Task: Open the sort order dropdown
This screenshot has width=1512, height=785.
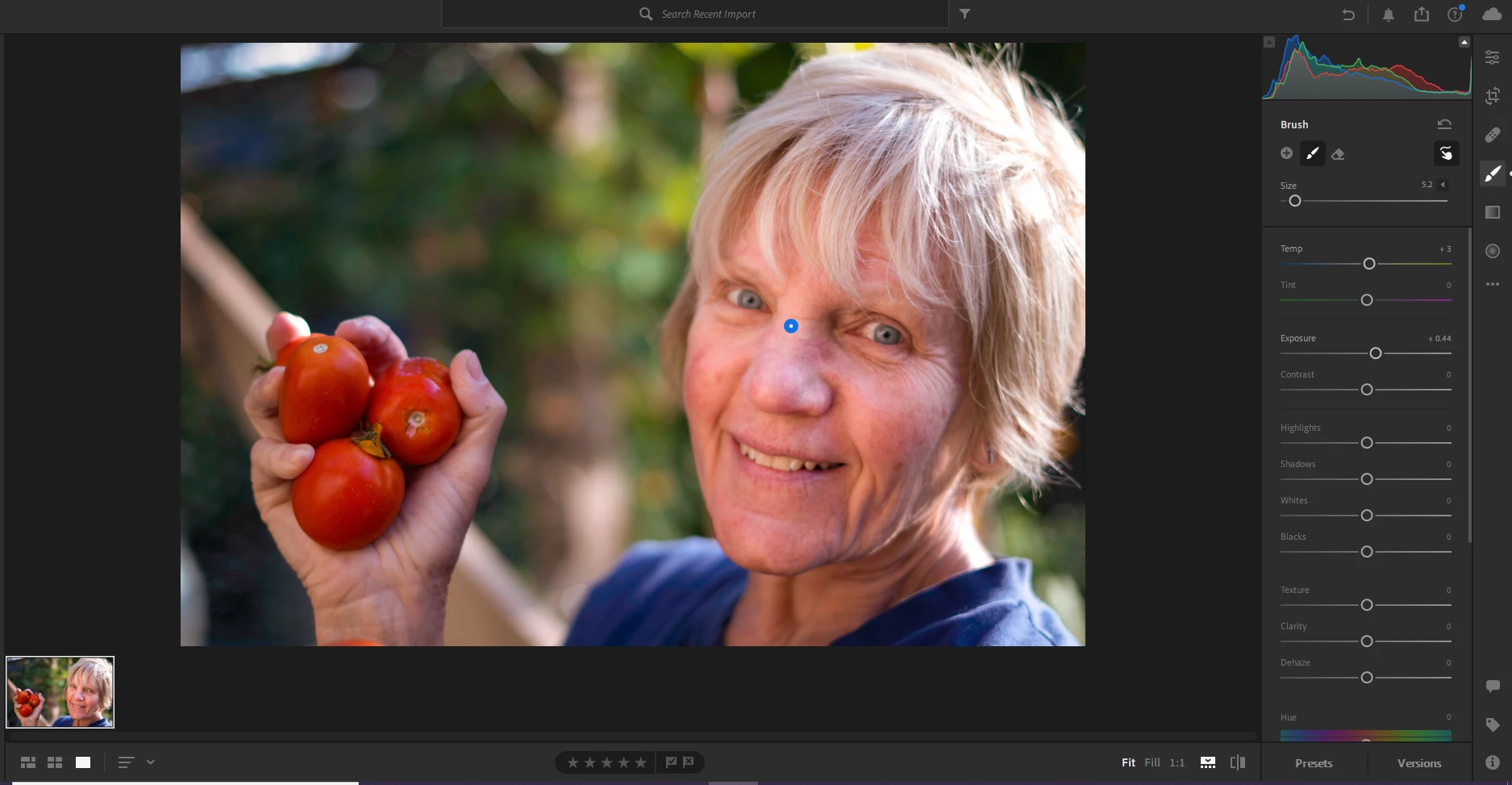Action: [x=150, y=762]
